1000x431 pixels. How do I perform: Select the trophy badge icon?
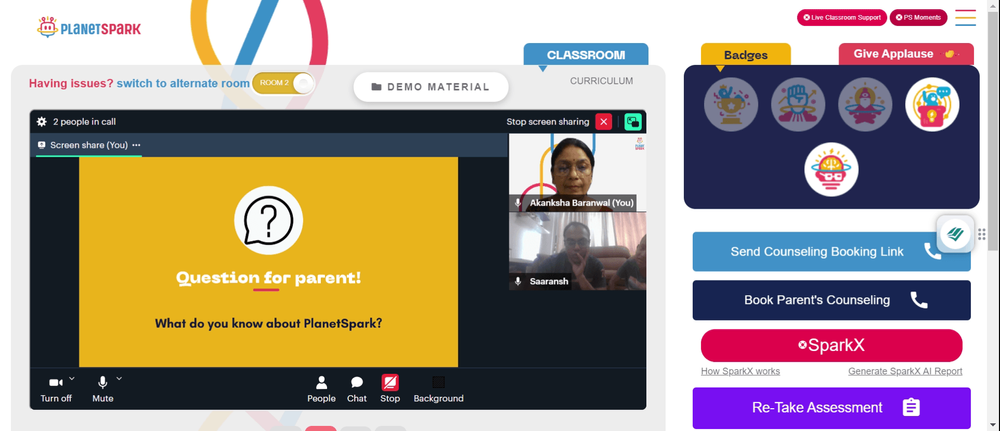(731, 105)
